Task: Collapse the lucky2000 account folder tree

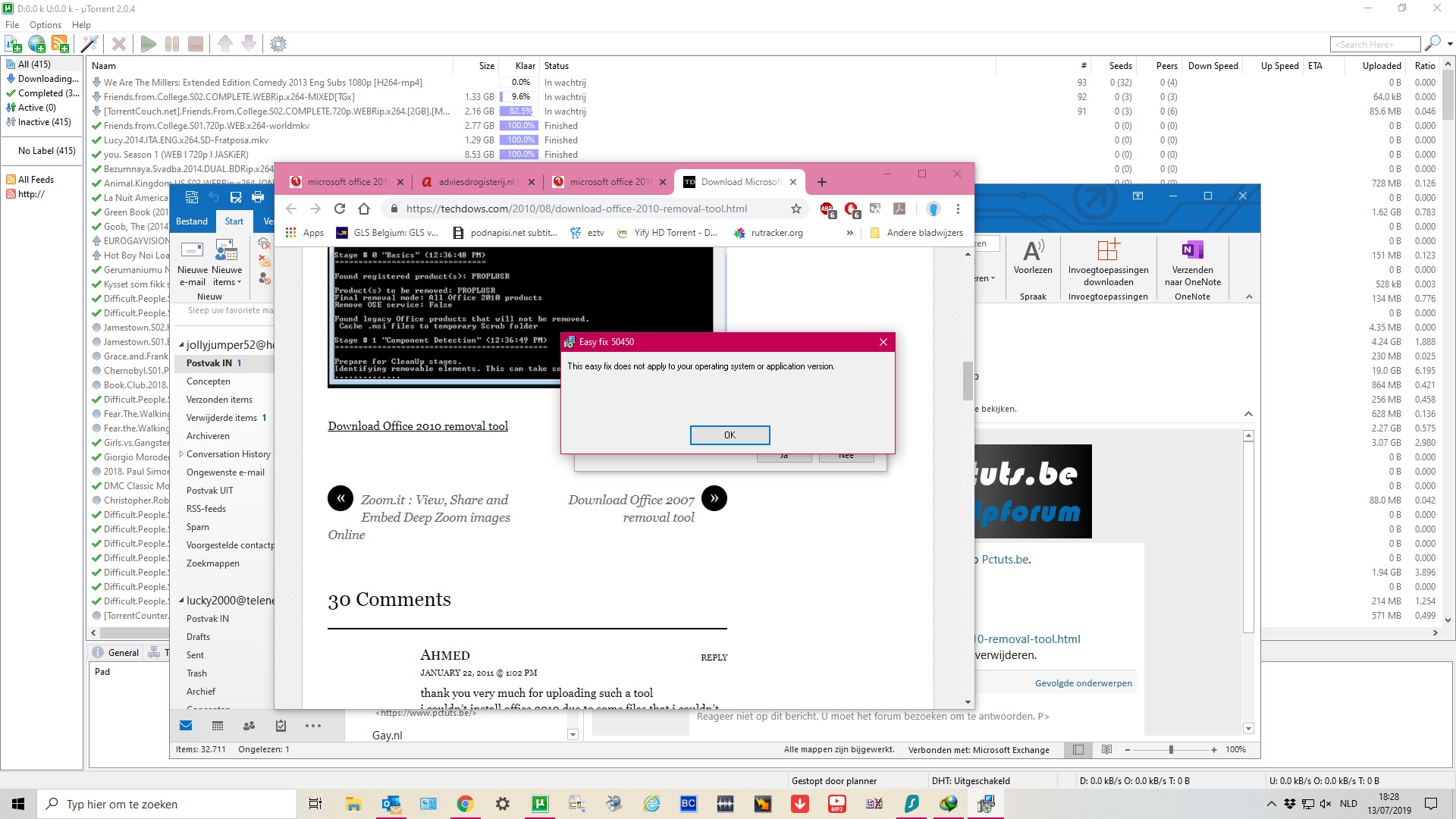Action: click(181, 601)
